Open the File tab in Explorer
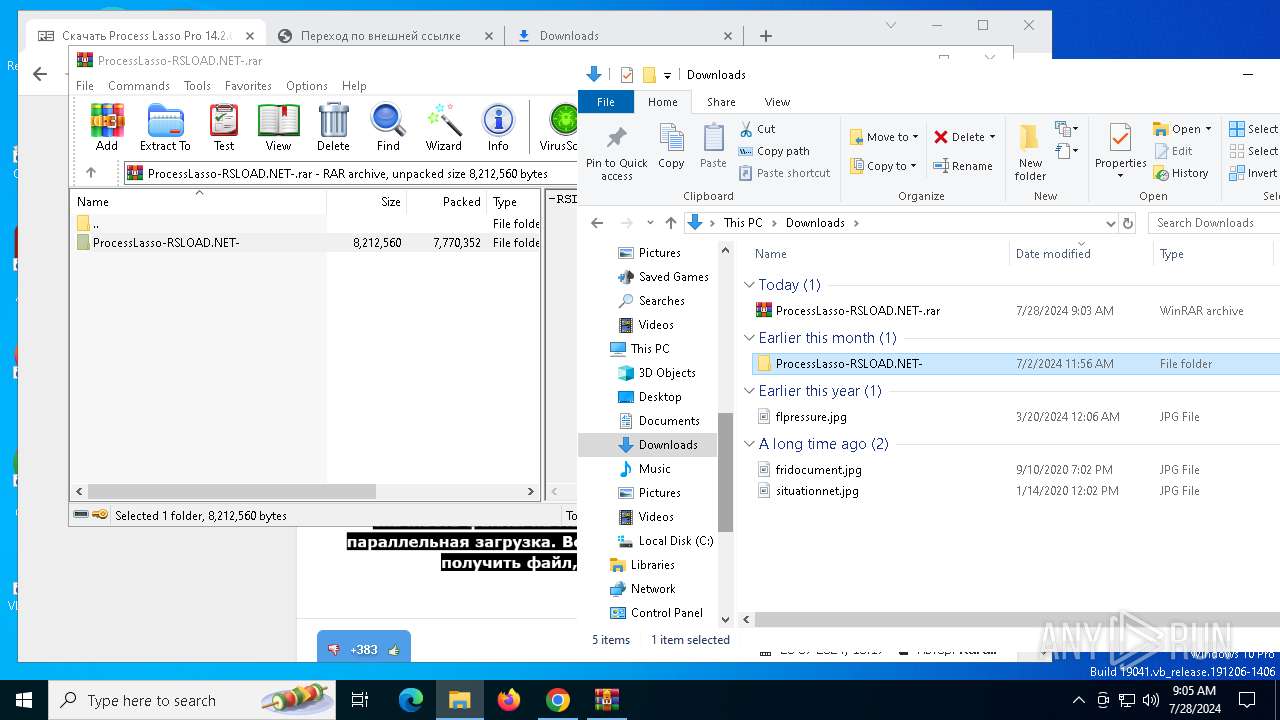This screenshot has width=1280, height=720. pyautogui.click(x=606, y=102)
